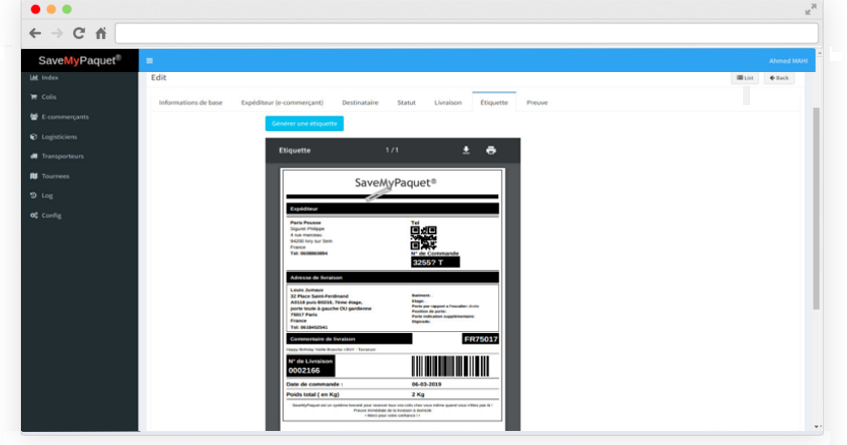This screenshot has width=847, height=445.
Task: Reload the page with the refresh icon
Action: [x=79, y=33]
